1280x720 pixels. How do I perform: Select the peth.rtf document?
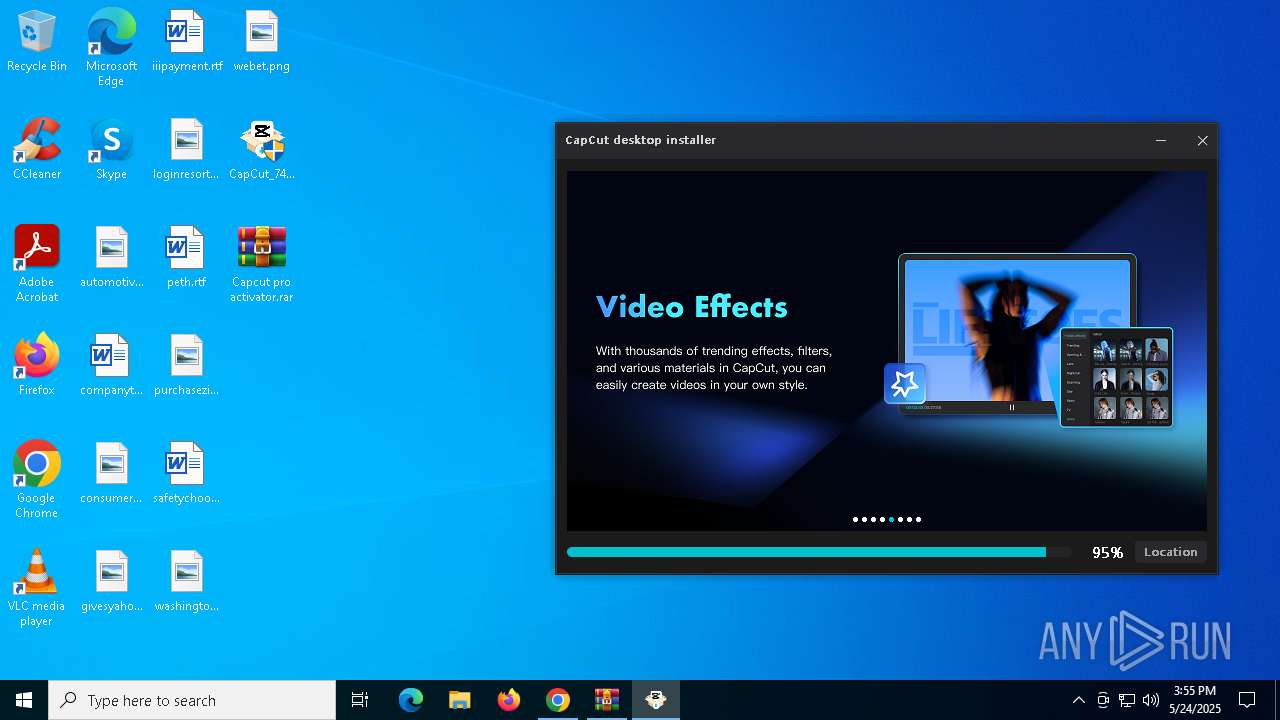pos(187,257)
